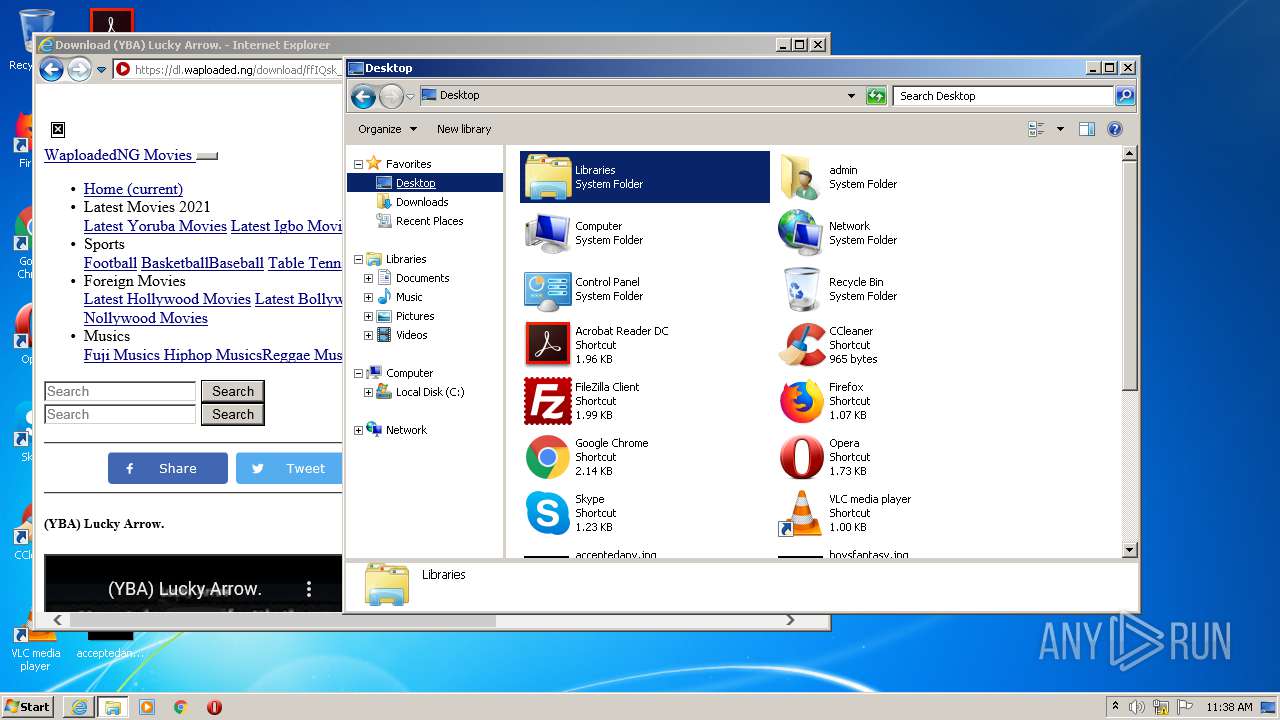The width and height of the screenshot is (1280, 720).
Task: Select the admin user folder icon
Action: (801, 177)
